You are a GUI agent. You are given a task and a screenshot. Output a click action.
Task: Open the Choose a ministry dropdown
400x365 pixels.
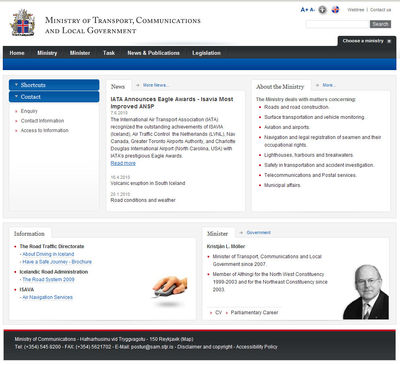(x=367, y=41)
